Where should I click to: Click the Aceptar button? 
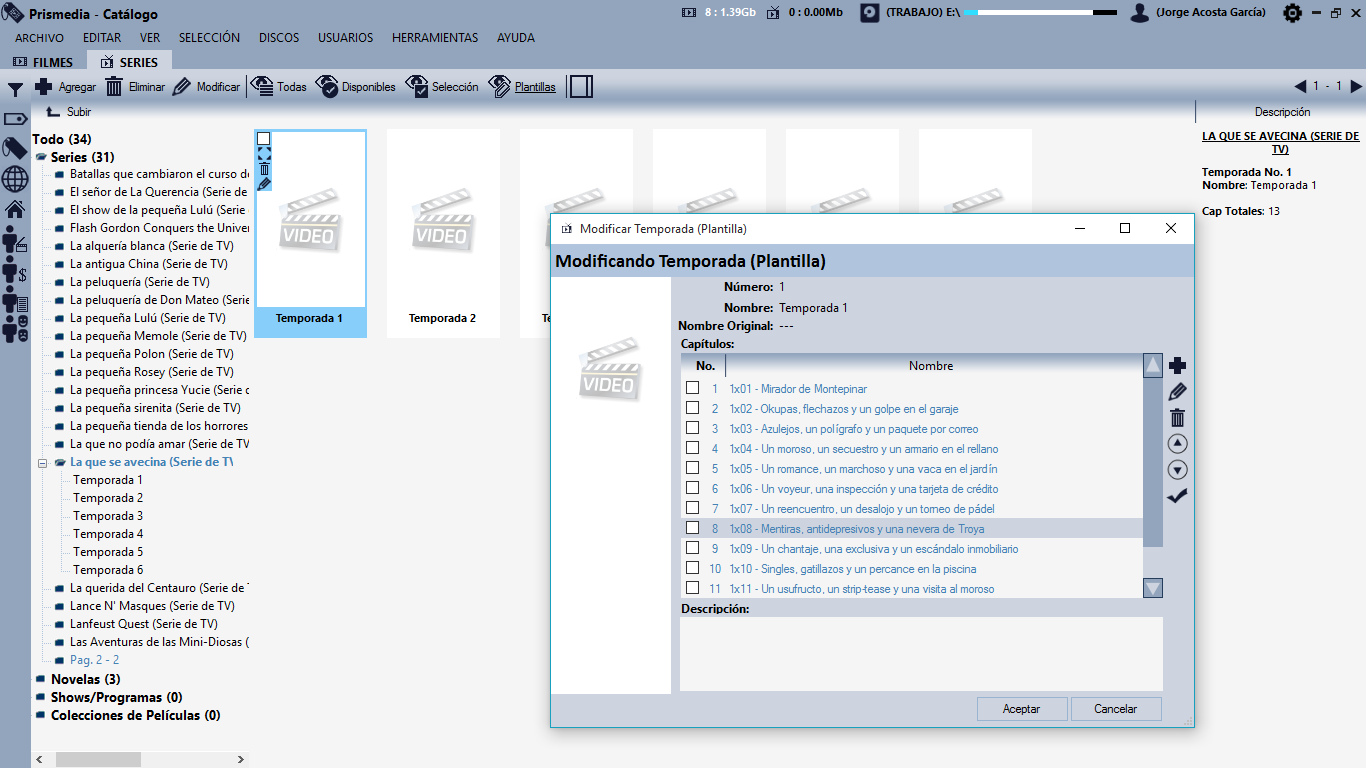point(1021,709)
